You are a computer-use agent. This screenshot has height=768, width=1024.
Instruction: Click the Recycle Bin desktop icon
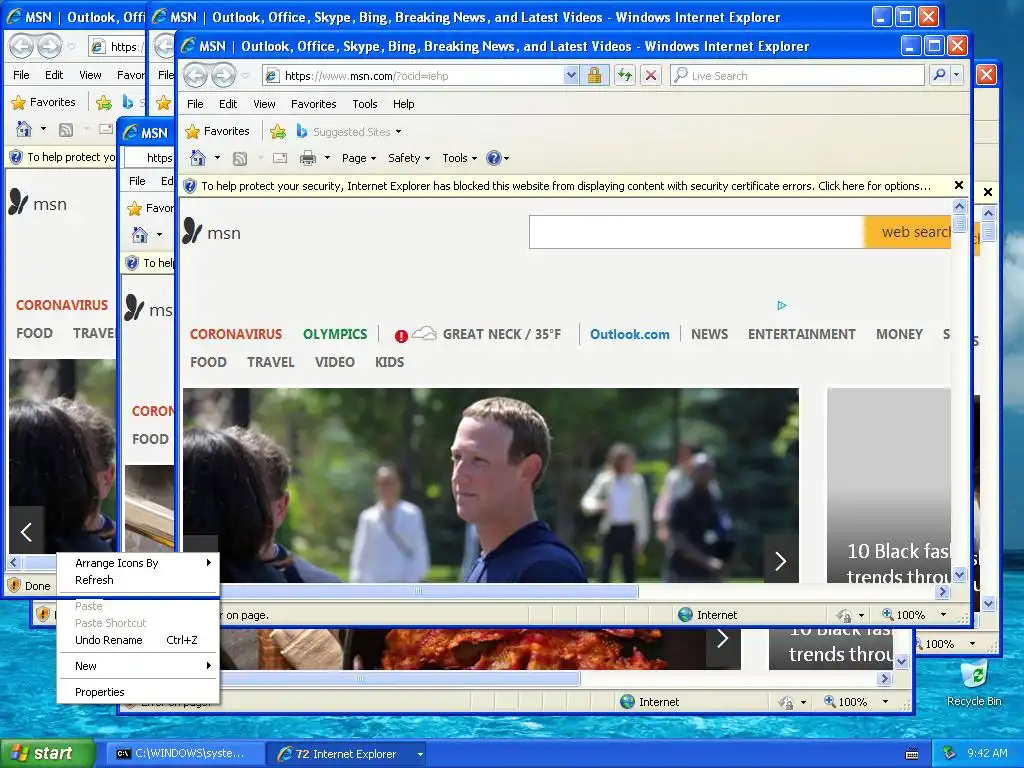[x=974, y=683]
